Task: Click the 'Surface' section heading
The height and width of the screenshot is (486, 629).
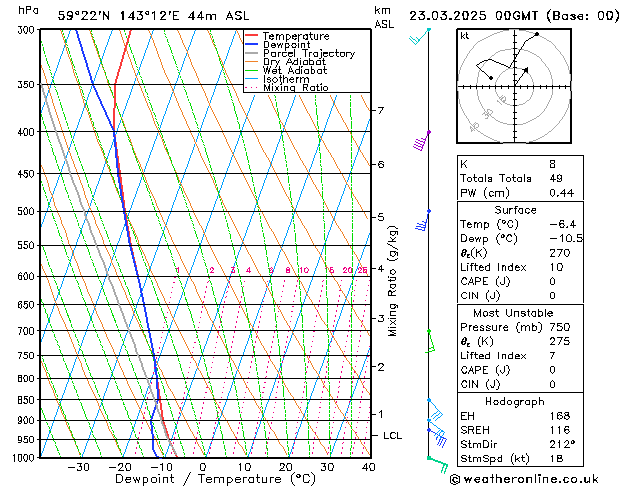Action: (x=515, y=210)
